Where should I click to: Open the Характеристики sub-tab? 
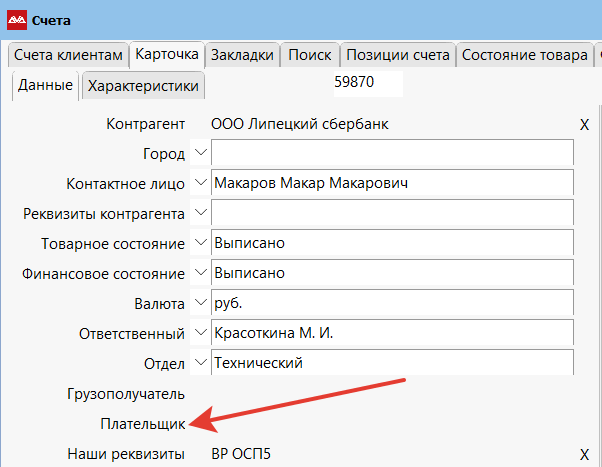(x=143, y=86)
